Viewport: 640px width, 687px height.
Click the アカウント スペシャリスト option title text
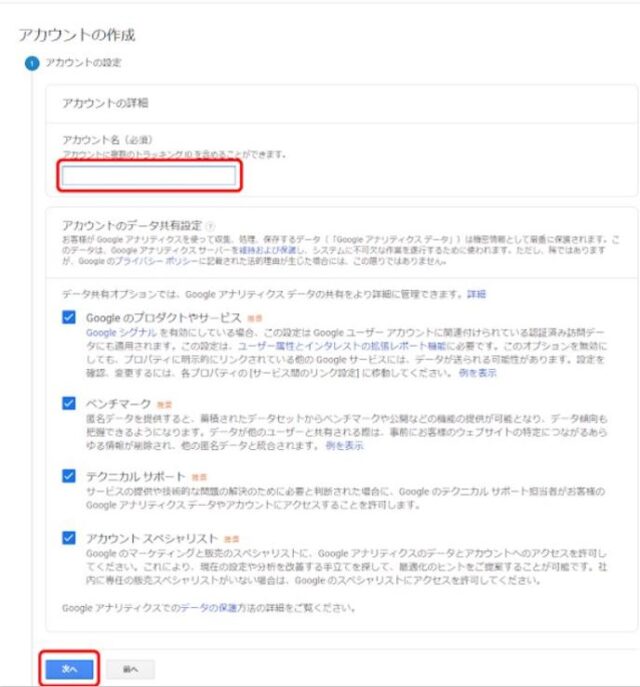pyautogui.click(x=152, y=538)
